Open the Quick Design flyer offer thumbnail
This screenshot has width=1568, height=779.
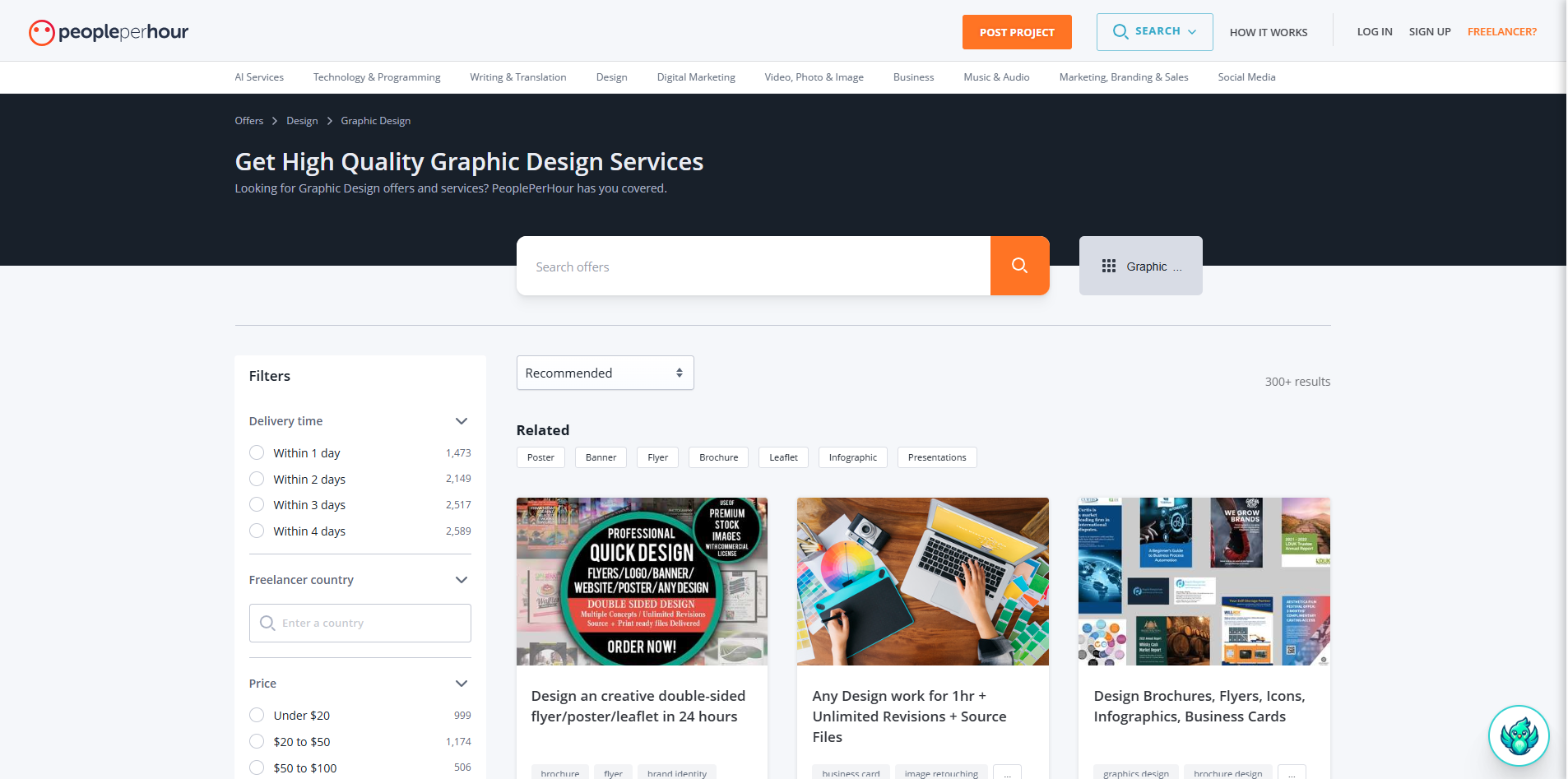[642, 581]
